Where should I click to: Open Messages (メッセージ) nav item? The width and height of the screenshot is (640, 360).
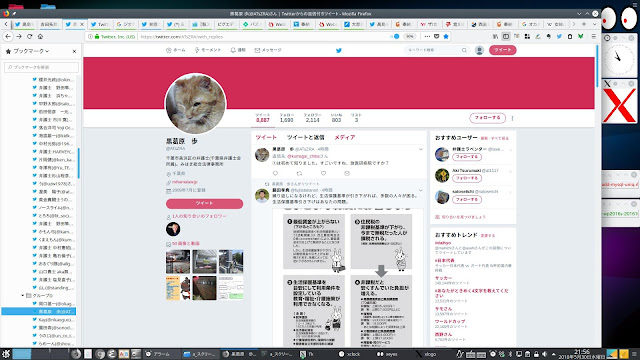click(268, 50)
